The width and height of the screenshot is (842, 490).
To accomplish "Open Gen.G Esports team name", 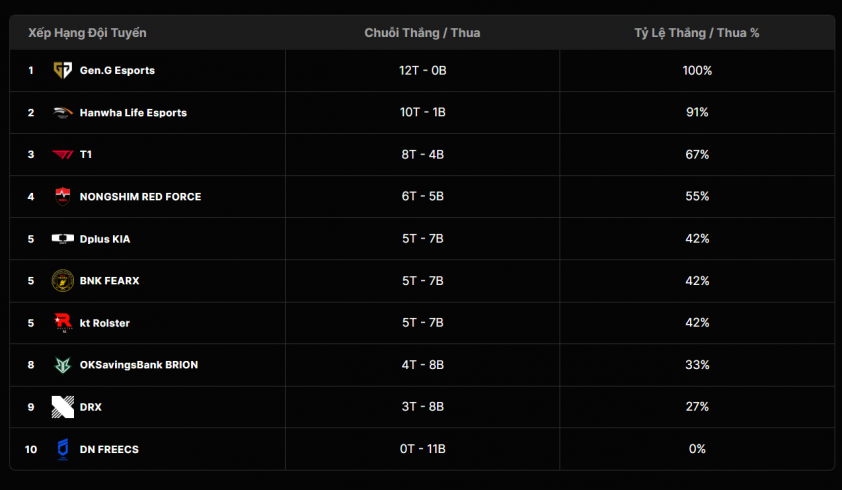I will point(117,70).
